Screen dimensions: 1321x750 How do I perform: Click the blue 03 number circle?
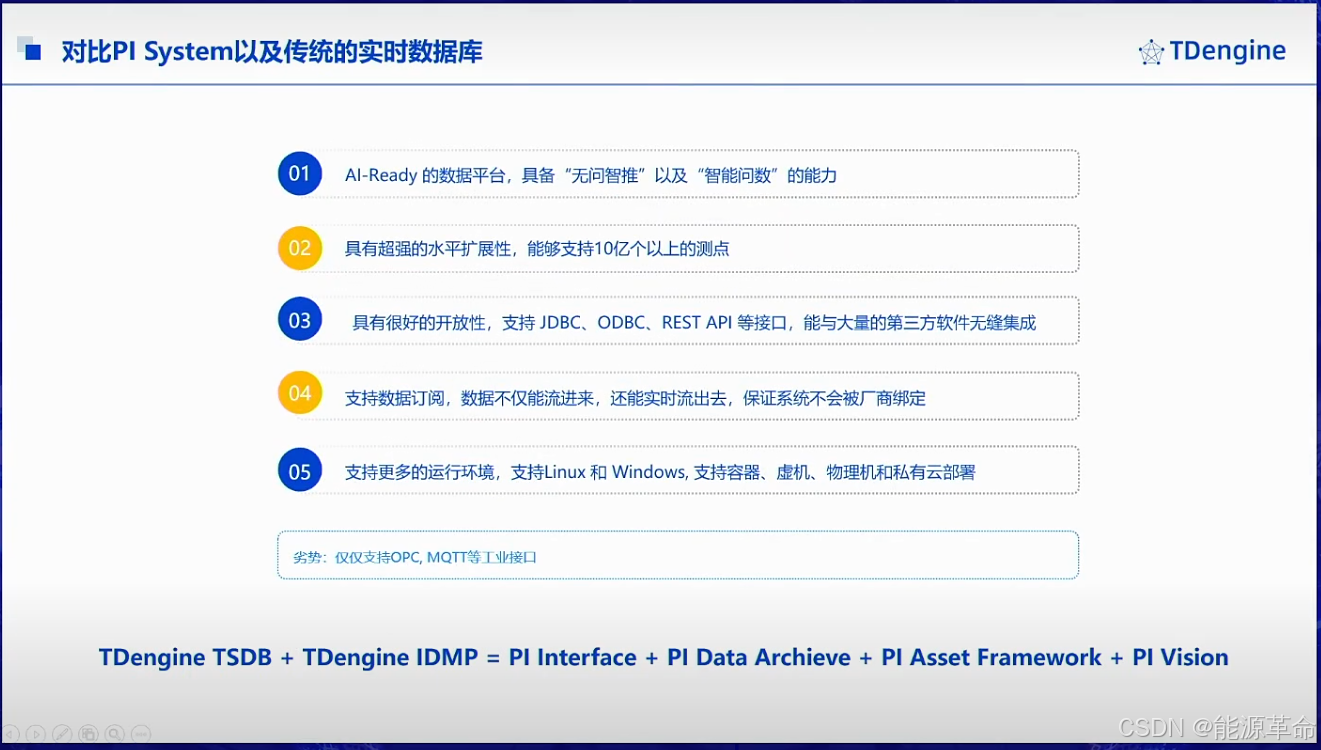pyautogui.click(x=300, y=320)
